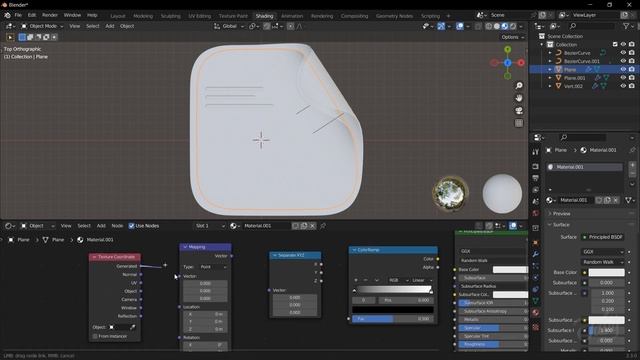Select material preview shading mode
This screenshot has height=360, width=640.
click(x=505, y=26)
